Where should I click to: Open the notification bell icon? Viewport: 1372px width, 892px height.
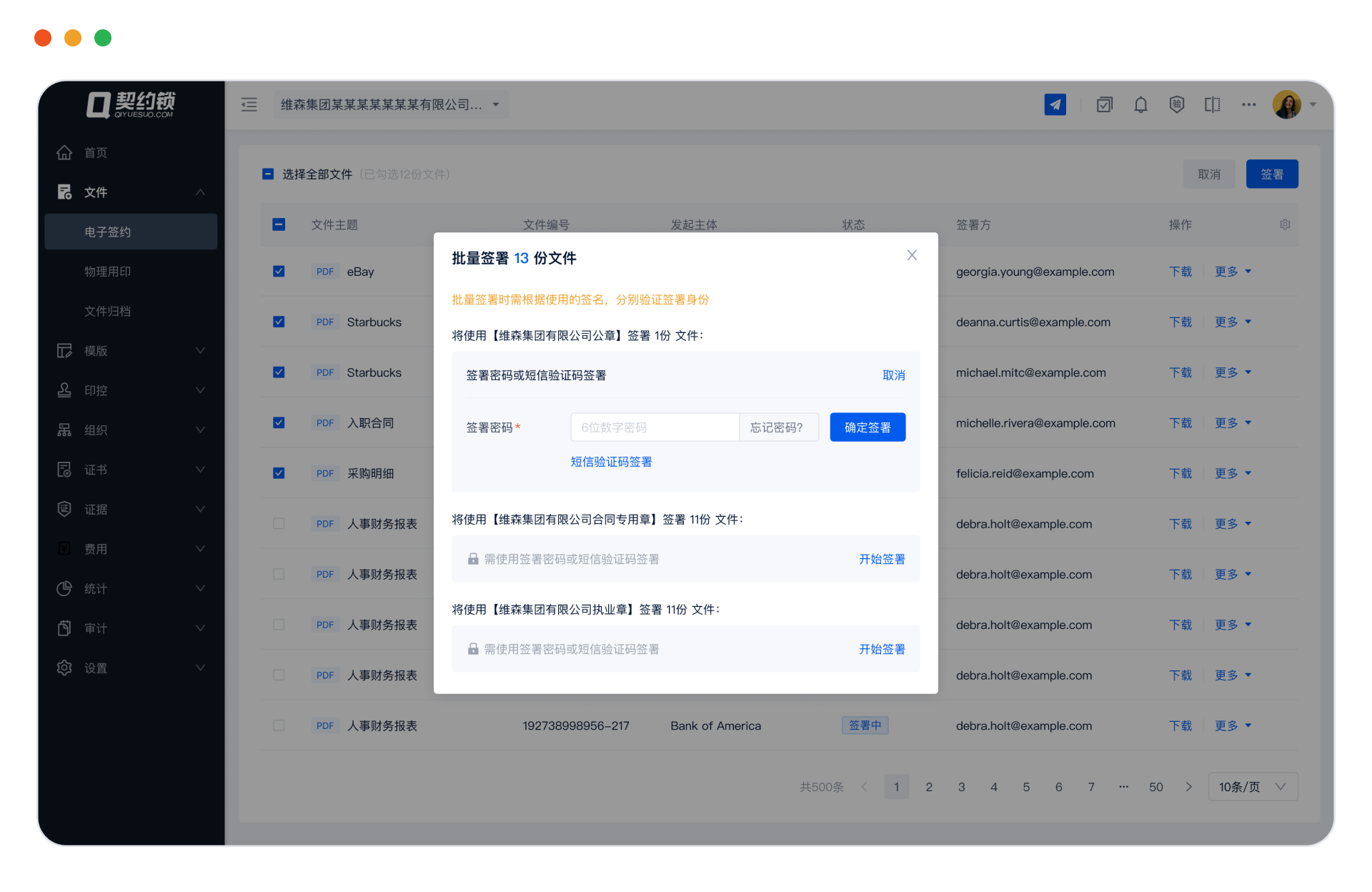[x=1140, y=104]
